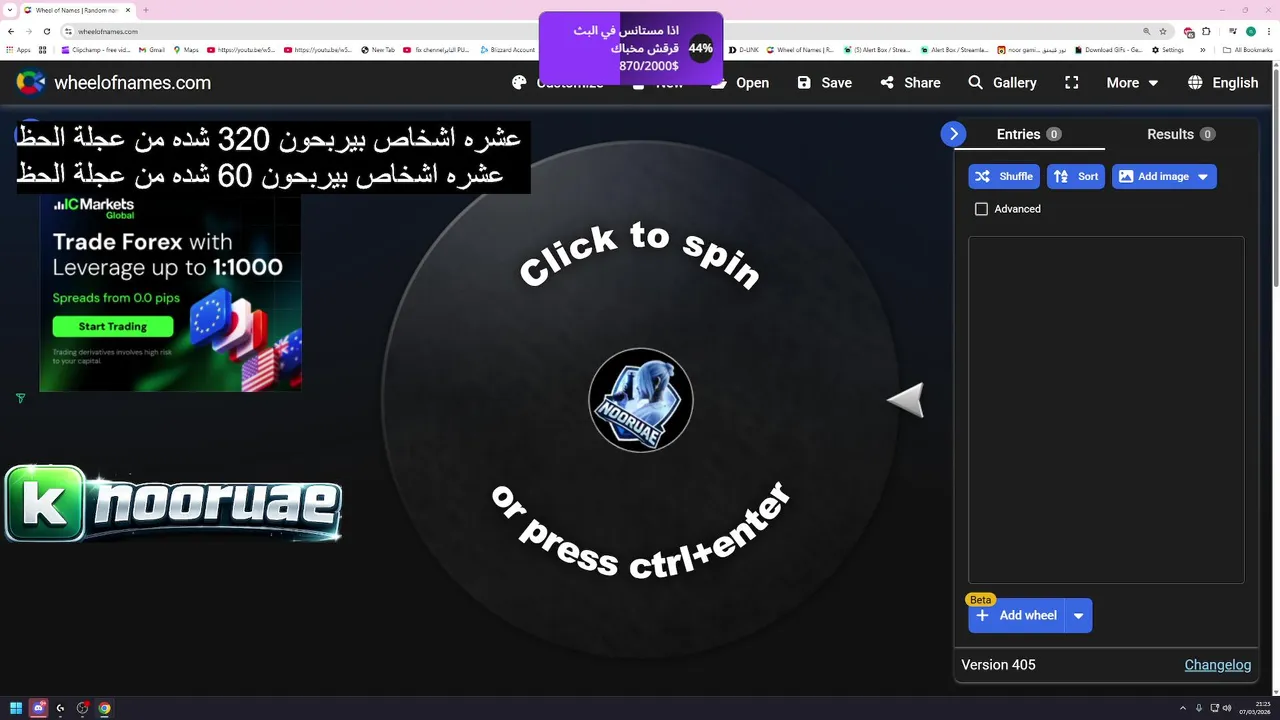Open the Clipchamp bookmark
The image size is (1280, 720).
[96, 49]
